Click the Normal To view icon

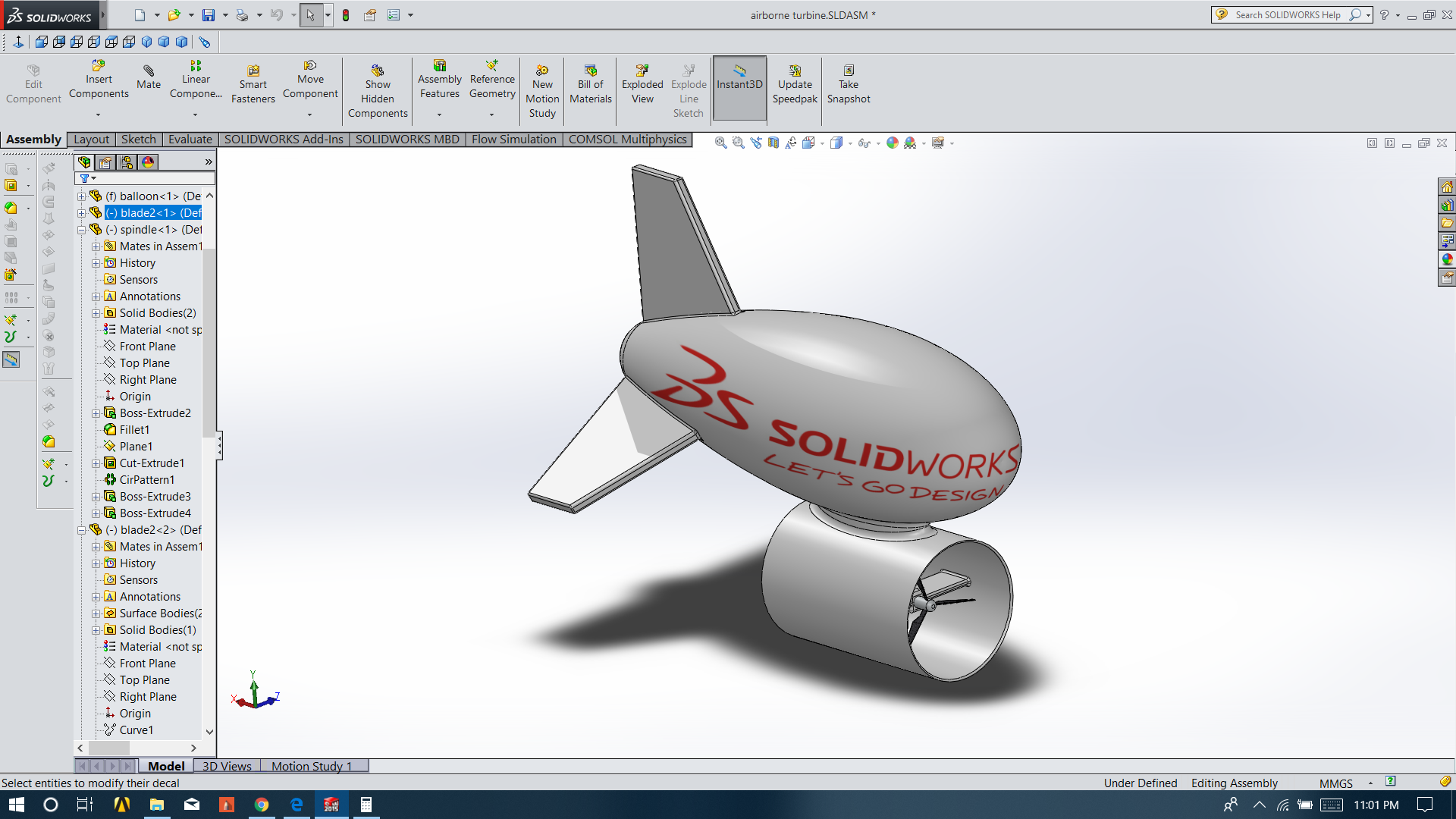pos(18,42)
